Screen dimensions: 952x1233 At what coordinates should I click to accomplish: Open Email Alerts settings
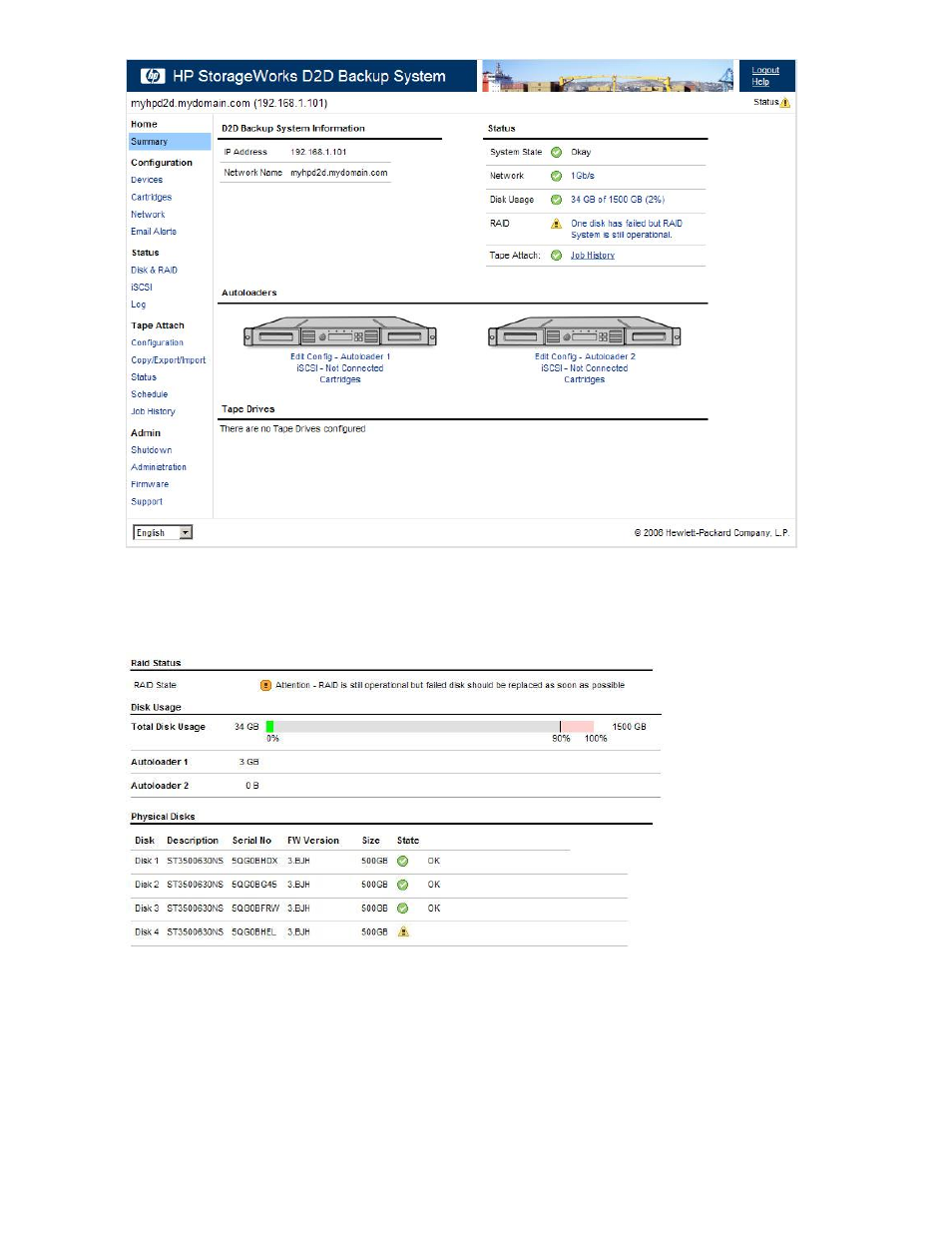(x=154, y=232)
